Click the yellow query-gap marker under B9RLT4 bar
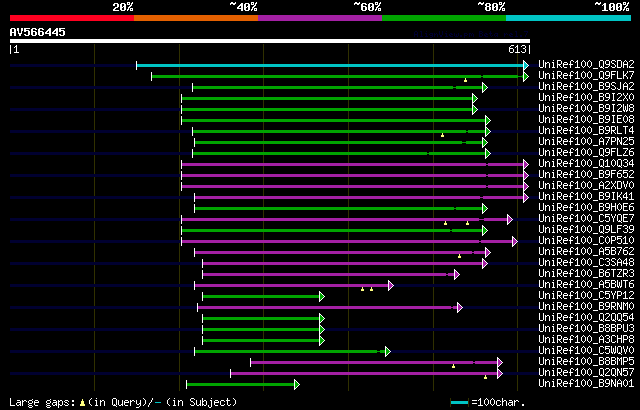640x410 pixels. click(x=442, y=135)
